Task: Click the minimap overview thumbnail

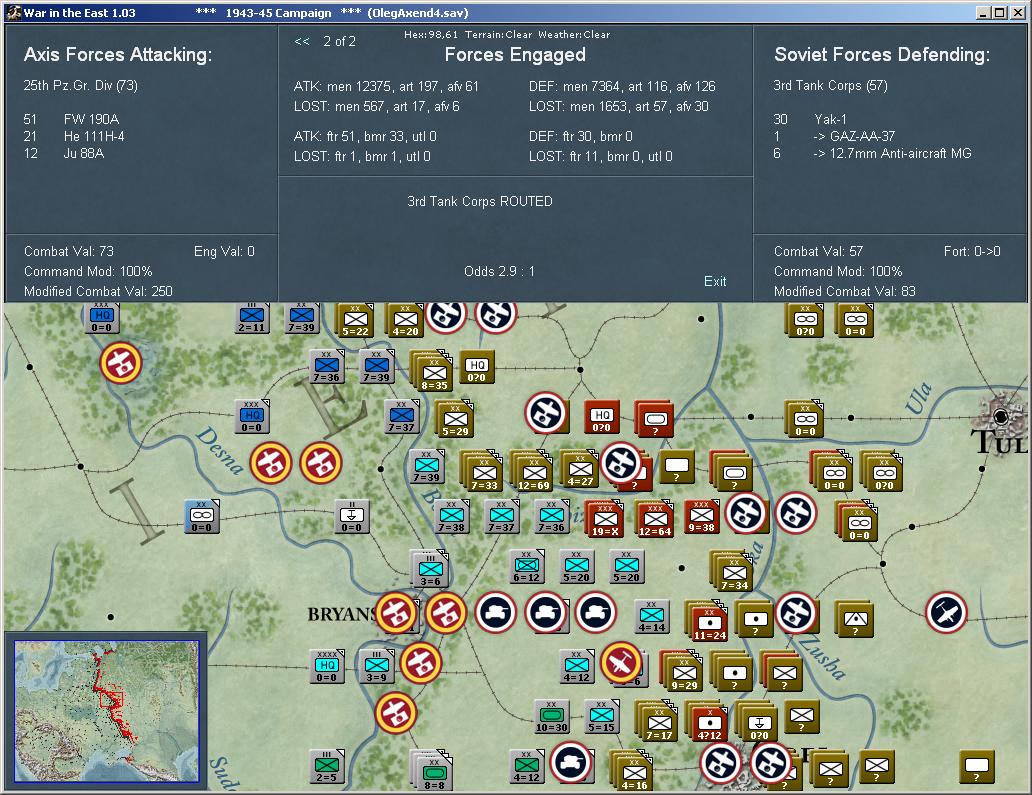Action: pyautogui.click(x=107, y=711)
